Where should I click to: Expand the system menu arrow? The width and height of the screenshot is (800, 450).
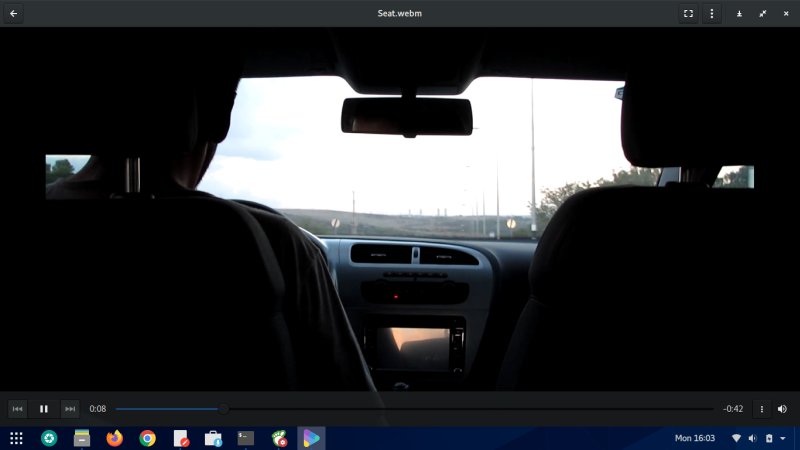[783, 438]
